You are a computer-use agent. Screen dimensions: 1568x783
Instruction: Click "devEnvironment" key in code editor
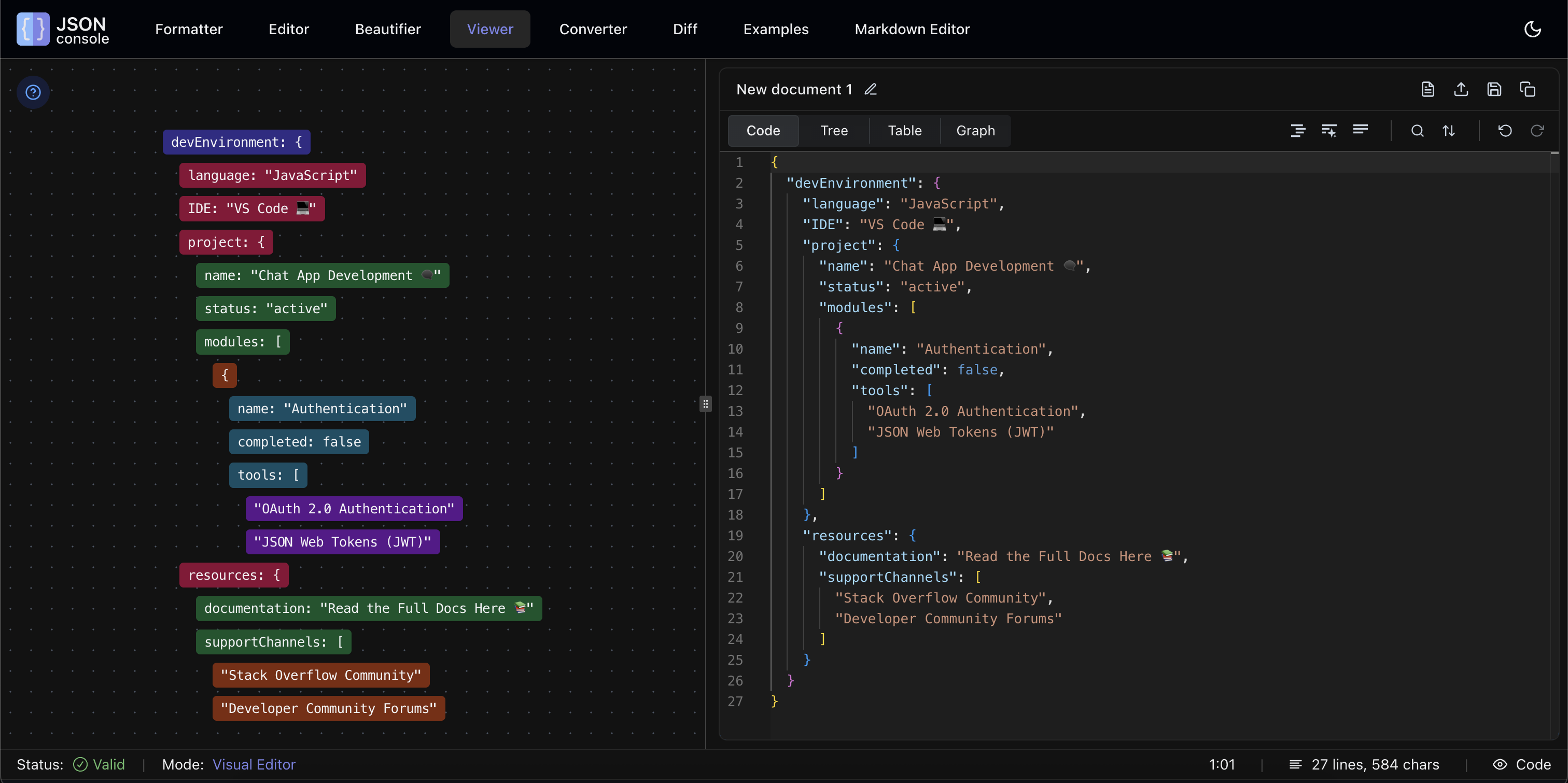(x=851, y=183)
